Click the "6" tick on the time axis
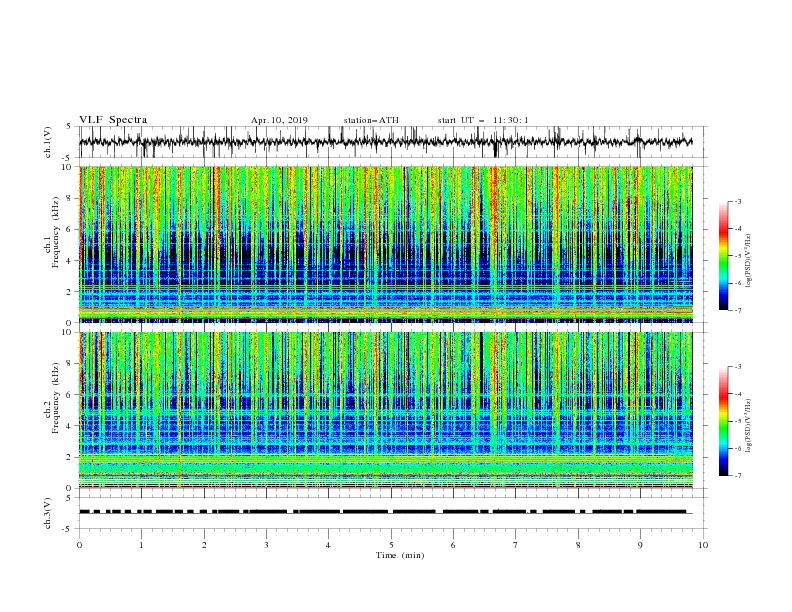The height and width of the screenshot is (612, 792). (453, 545)
